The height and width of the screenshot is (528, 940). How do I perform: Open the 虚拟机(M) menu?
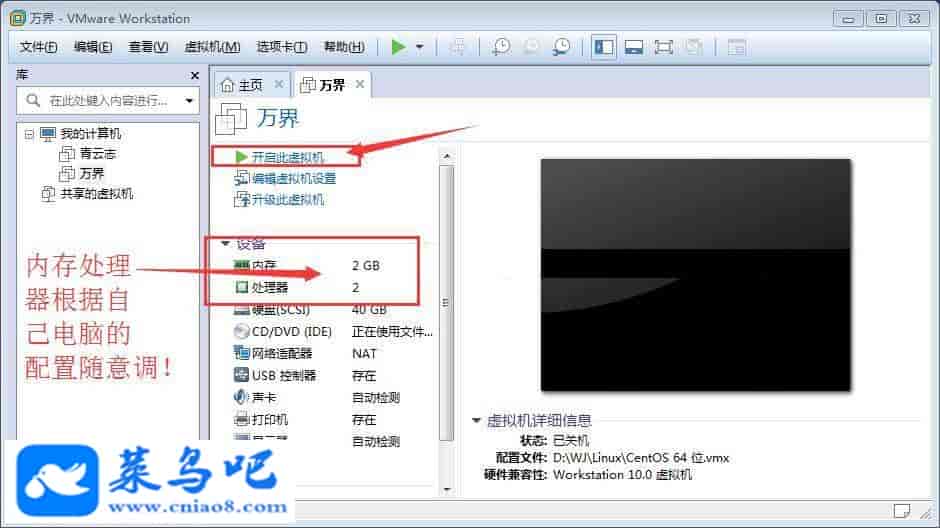(x=212, y=47)
